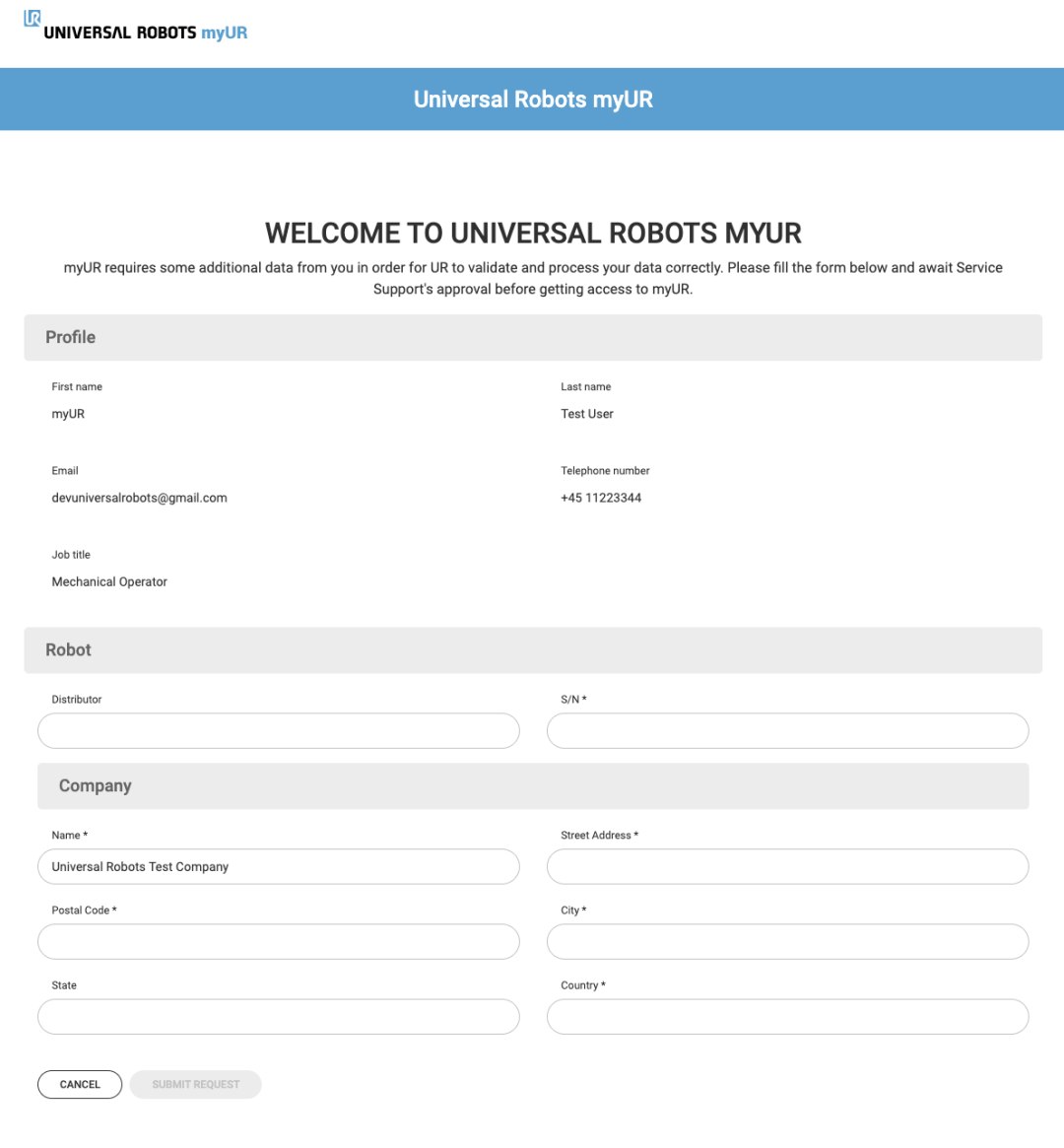Image resolution: width=1064 pixels, height=1148 pixels.
Task: Select the Postal Code field
Action: [279, 941]
